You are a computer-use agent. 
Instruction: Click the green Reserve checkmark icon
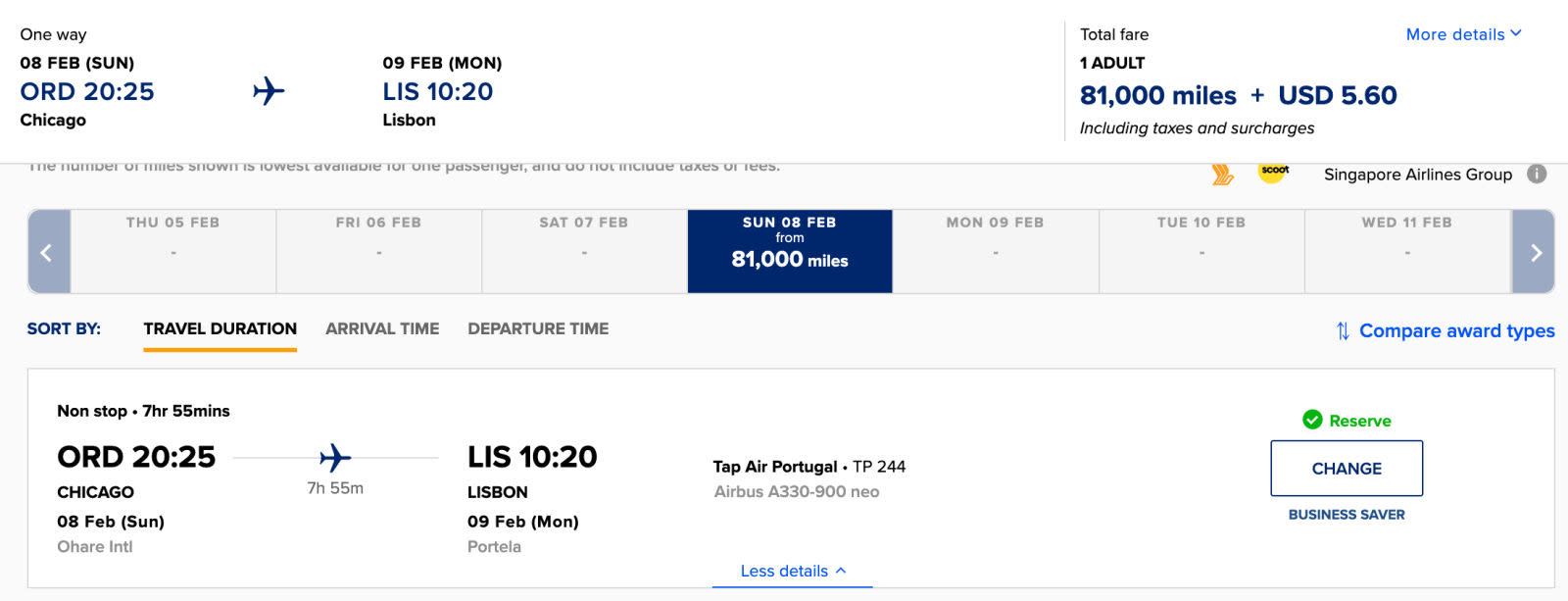point(1312,420)
